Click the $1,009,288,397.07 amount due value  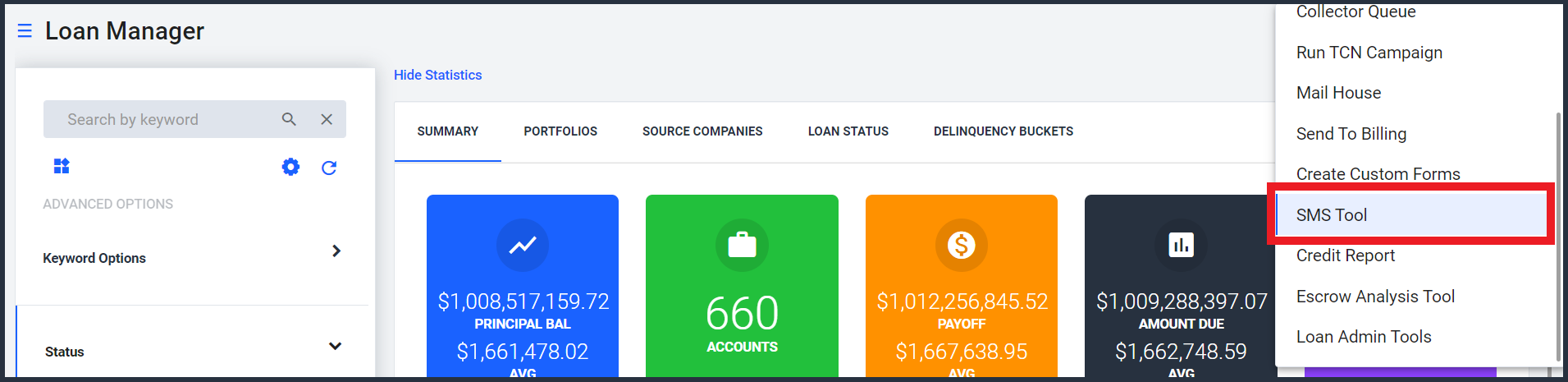(1182, 301)
